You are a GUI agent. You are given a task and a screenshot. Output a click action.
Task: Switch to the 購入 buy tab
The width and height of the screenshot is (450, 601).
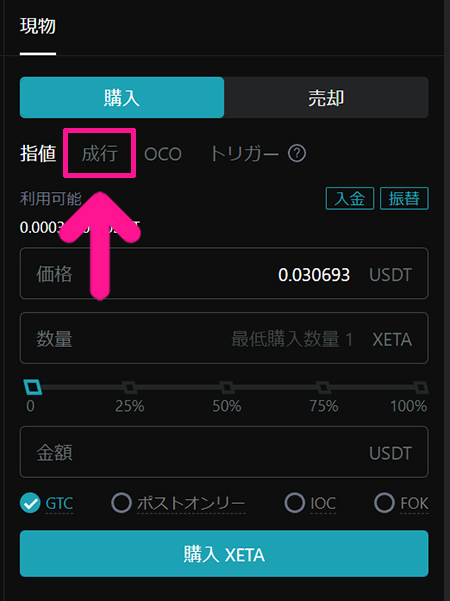coord(122,97)
